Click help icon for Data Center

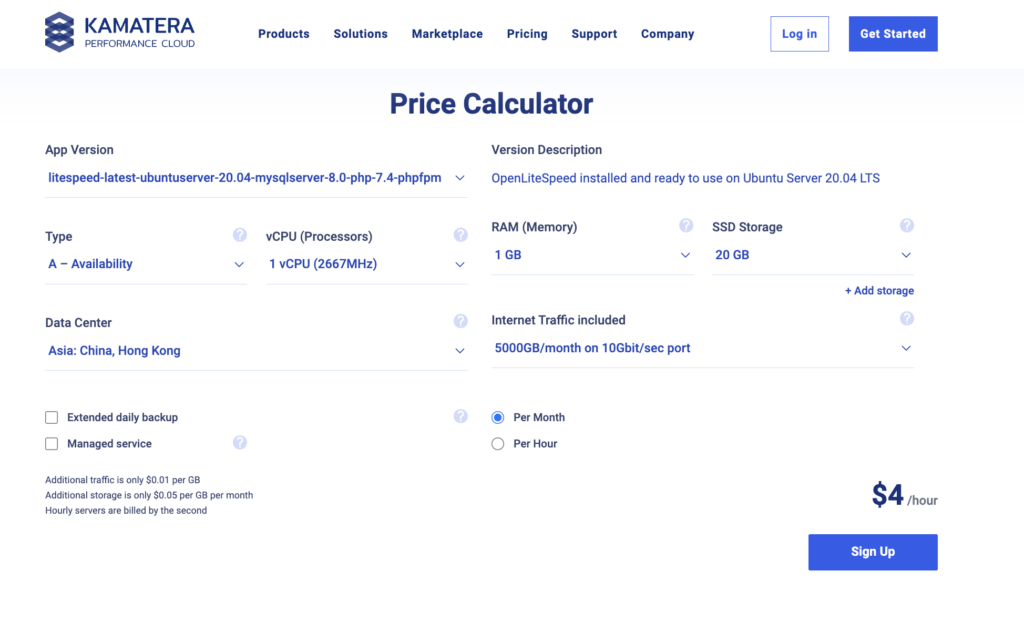[x=460, y=321]
